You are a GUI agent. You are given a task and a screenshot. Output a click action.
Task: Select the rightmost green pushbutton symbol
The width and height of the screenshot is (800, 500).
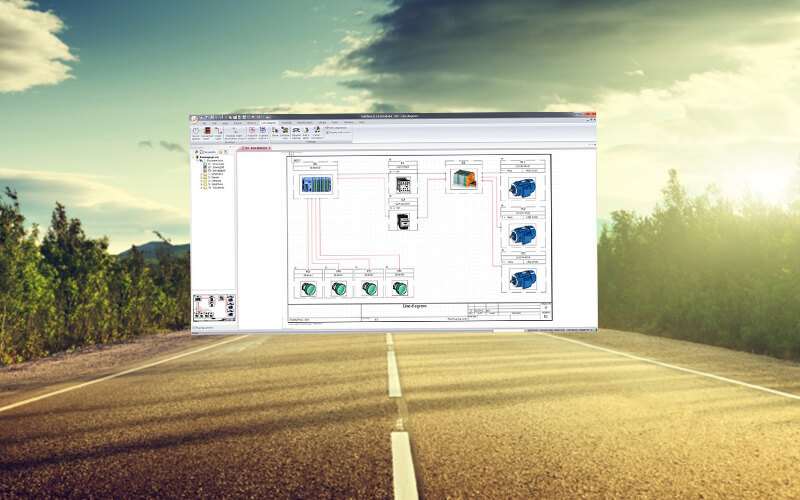pyautogui.click(x=400, y=289)
